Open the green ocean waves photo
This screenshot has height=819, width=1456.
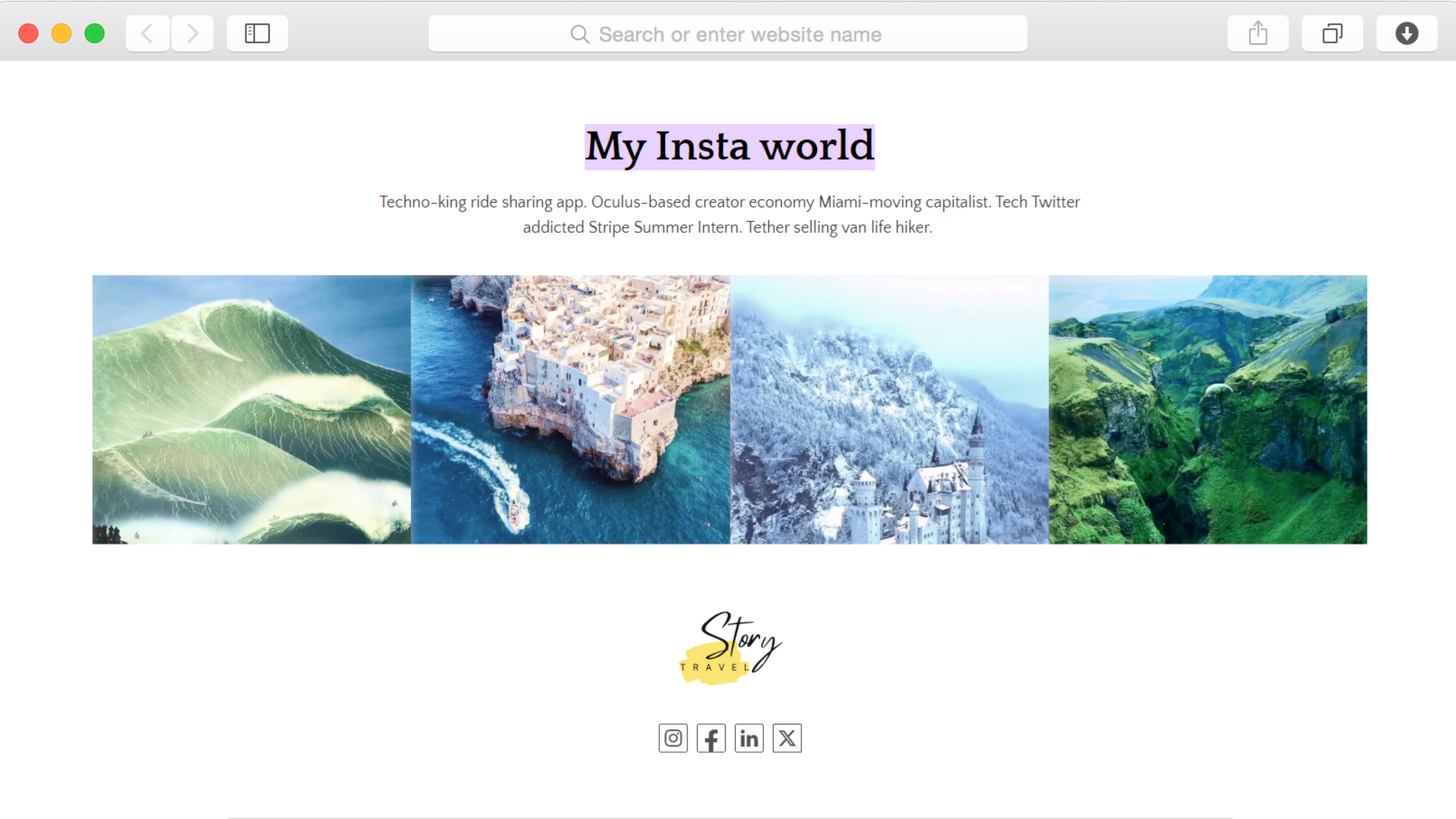(x=251, y=409)
